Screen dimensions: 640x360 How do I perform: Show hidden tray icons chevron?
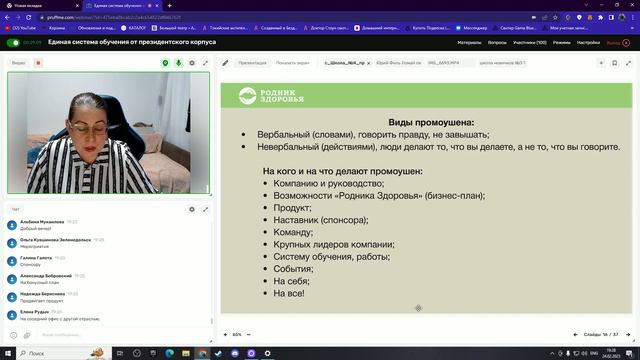point(552,353)
